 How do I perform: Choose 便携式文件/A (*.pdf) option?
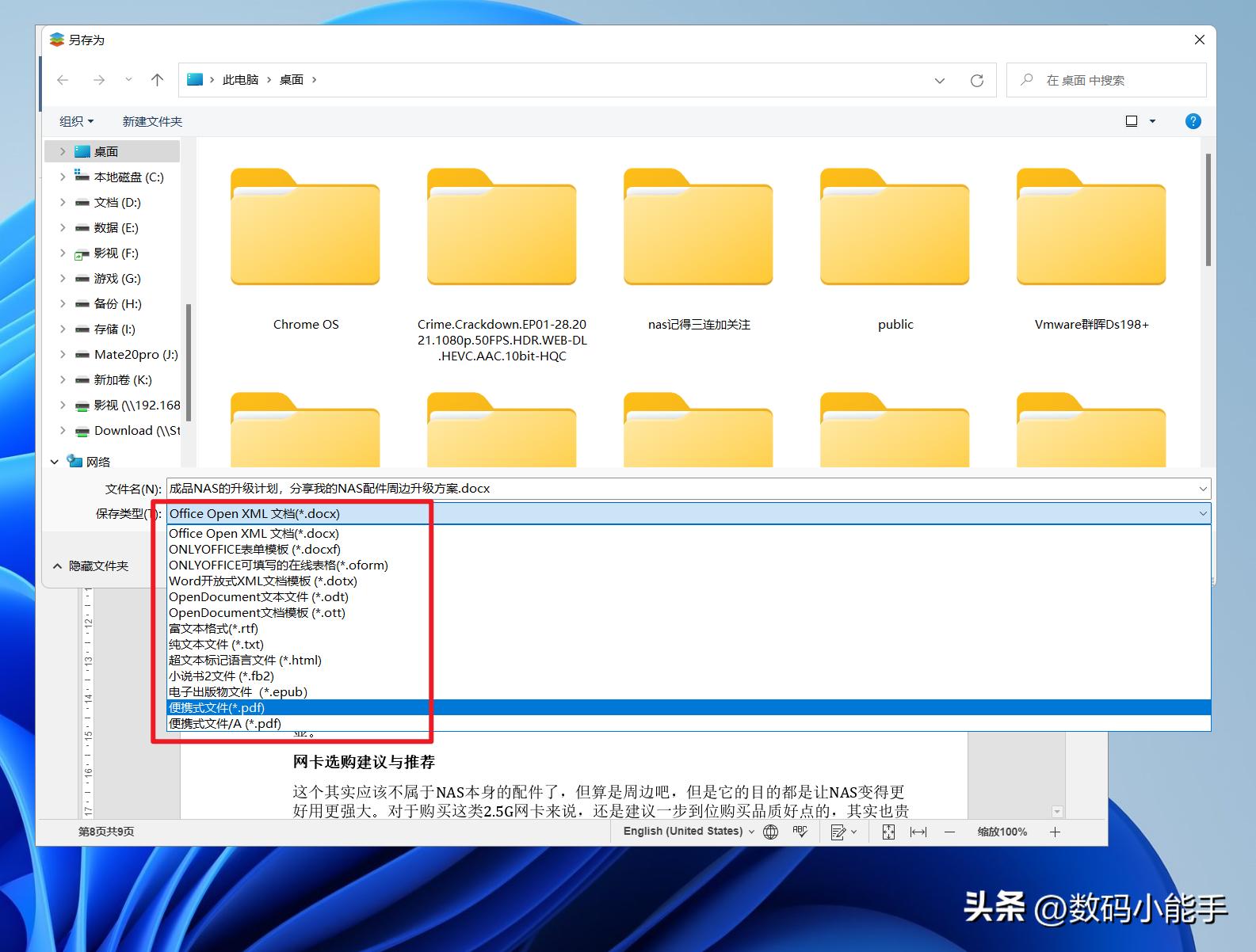pyautogui.click(x=689, y=724)
